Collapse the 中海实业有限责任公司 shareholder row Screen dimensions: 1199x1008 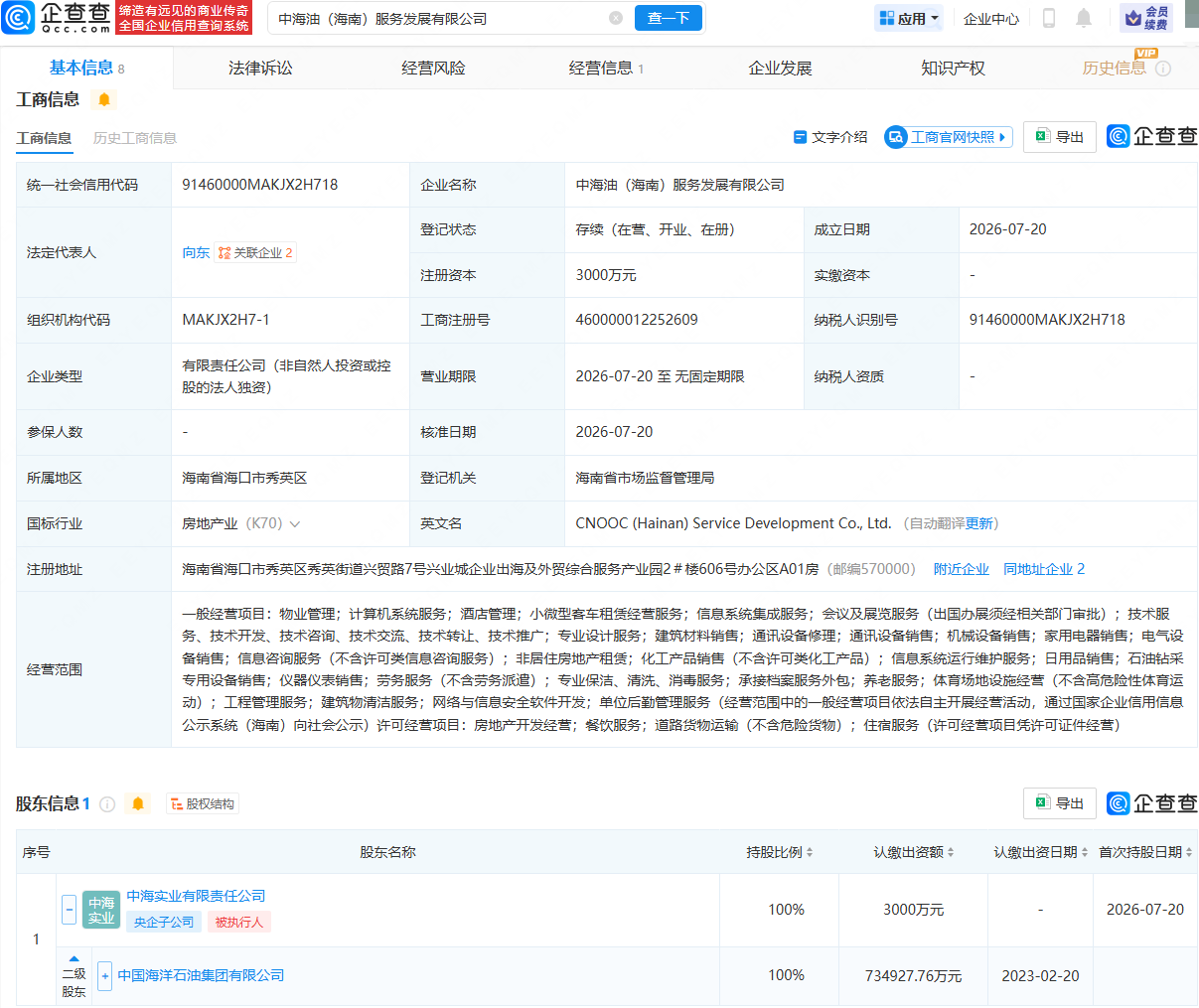[x=70, y=909]
